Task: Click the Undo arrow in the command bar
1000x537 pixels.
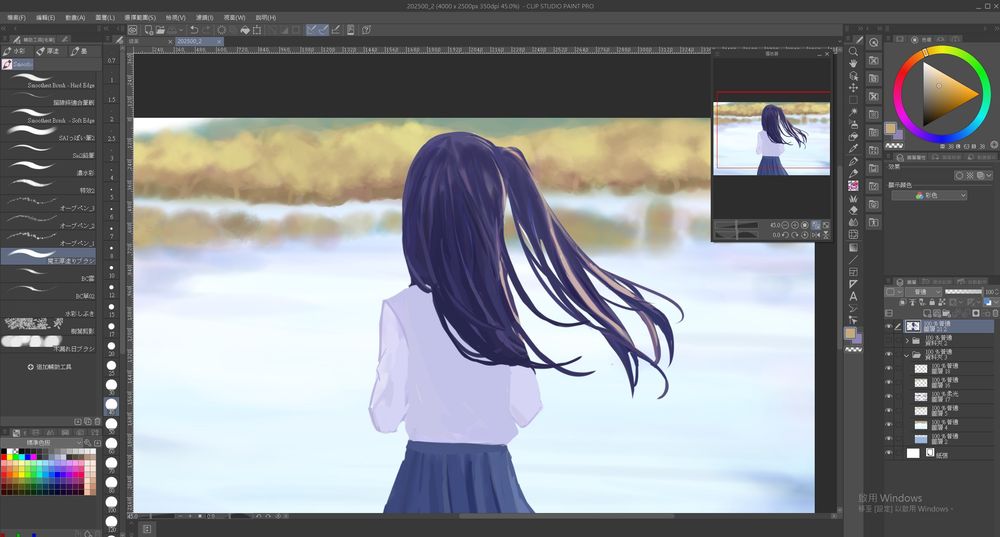Action: (193, 30)
